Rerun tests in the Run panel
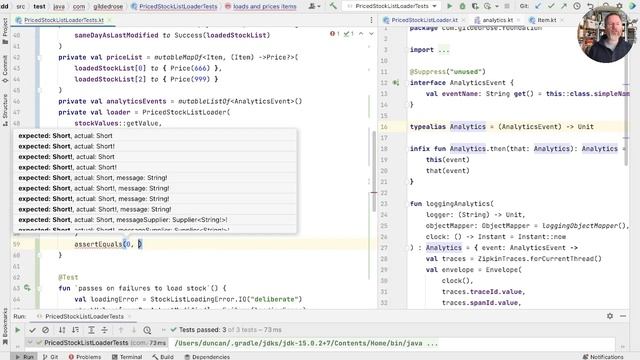The height and width of the screenshot is (360, 640). pos(18,330)
